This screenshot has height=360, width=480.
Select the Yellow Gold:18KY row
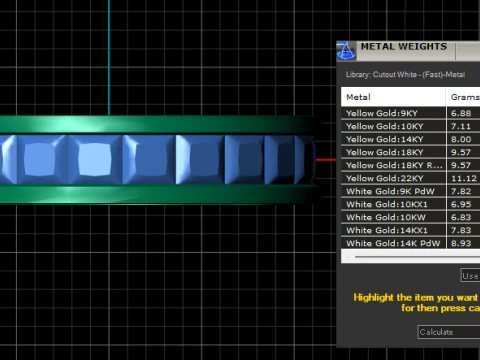click(x=410, y=152)
